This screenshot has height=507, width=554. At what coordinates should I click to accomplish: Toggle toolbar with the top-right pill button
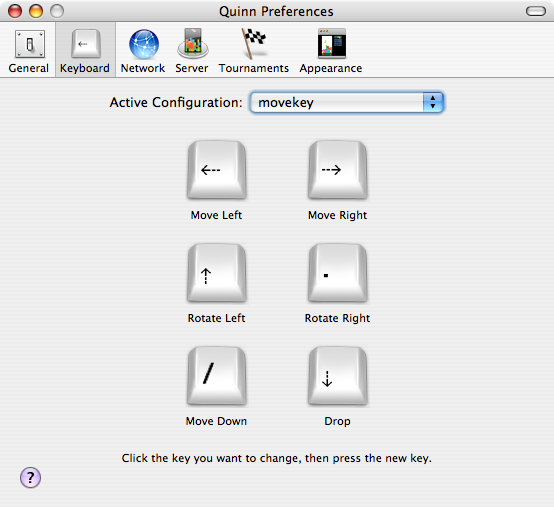click(536, 11)
